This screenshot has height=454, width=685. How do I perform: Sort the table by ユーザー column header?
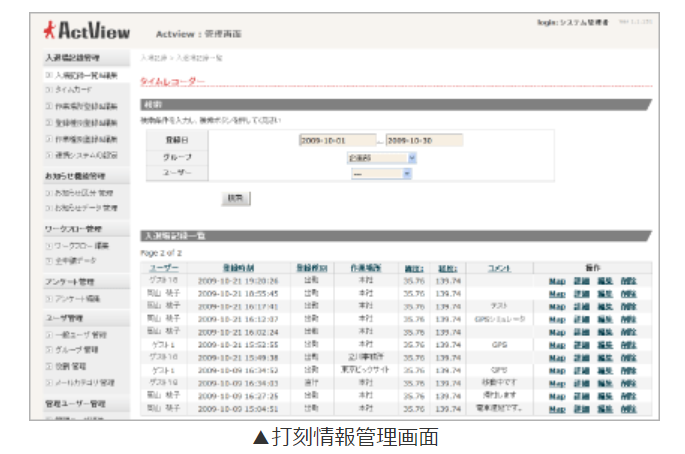pyautogui.click(x=164, y=268)
